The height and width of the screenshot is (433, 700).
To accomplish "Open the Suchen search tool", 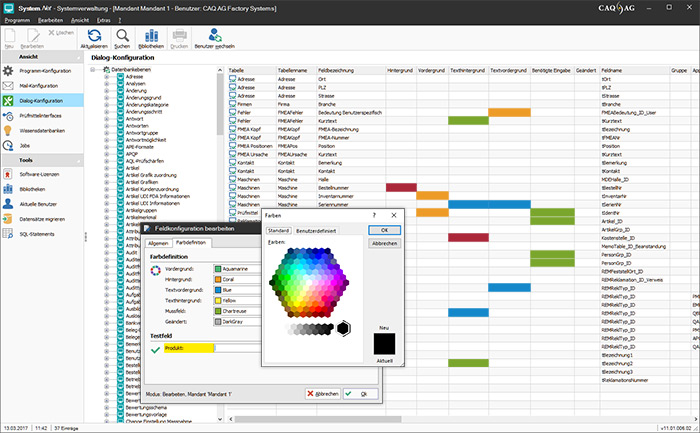I will coord(122,38).
